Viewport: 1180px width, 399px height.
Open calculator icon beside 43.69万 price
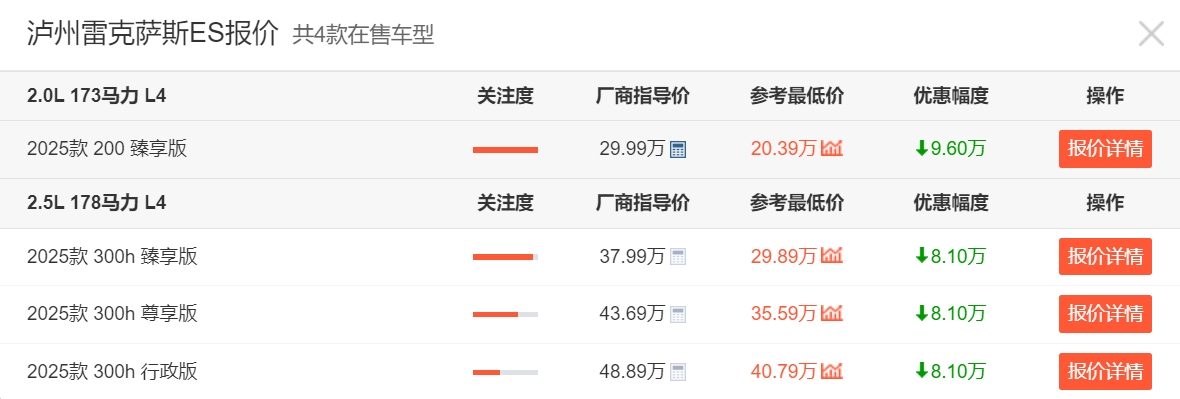pyautogui.click(x=677, y=314)
